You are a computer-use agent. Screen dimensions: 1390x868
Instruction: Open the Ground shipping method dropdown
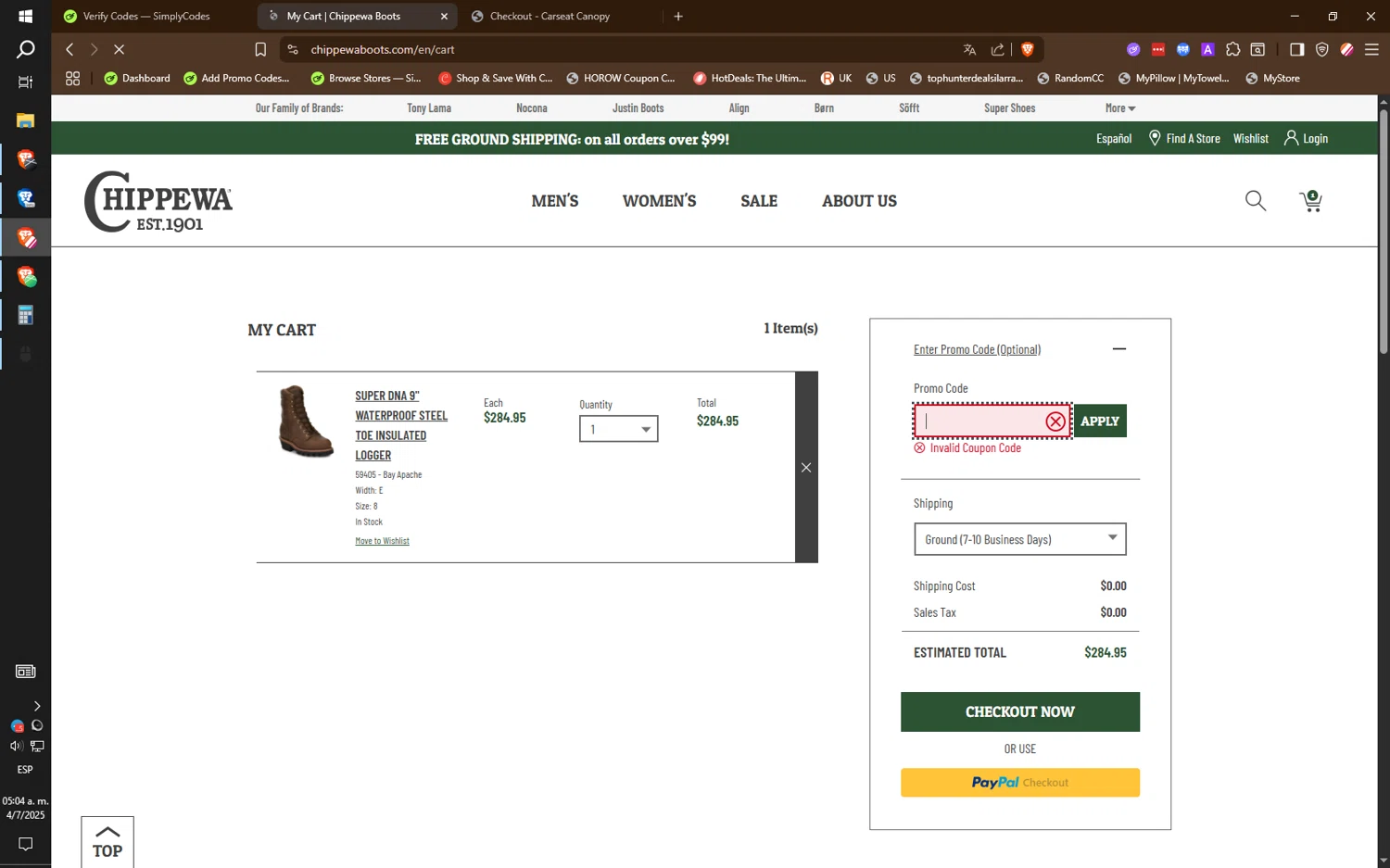[x=1019, y=539]
